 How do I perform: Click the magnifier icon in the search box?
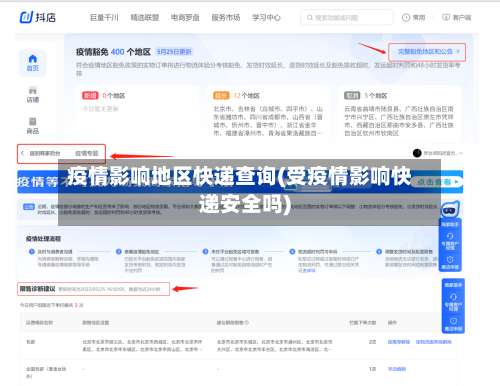pyautogui.click(x=310, y=17)
